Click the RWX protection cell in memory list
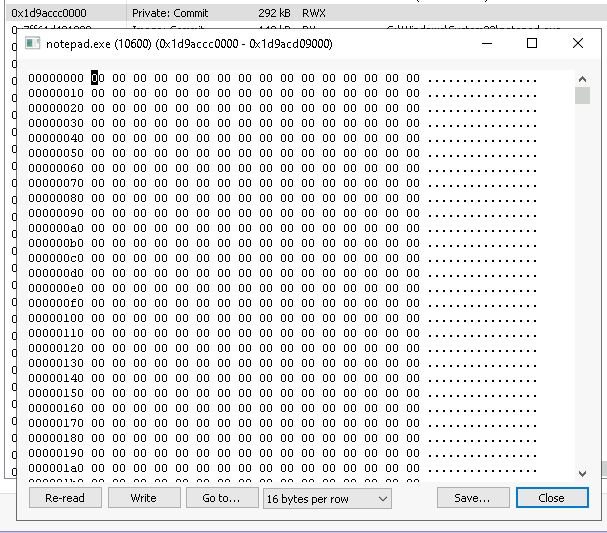Image resolution: width=607 pixels, height=533 pixels. pyautogui.click(x=314, y=13)
